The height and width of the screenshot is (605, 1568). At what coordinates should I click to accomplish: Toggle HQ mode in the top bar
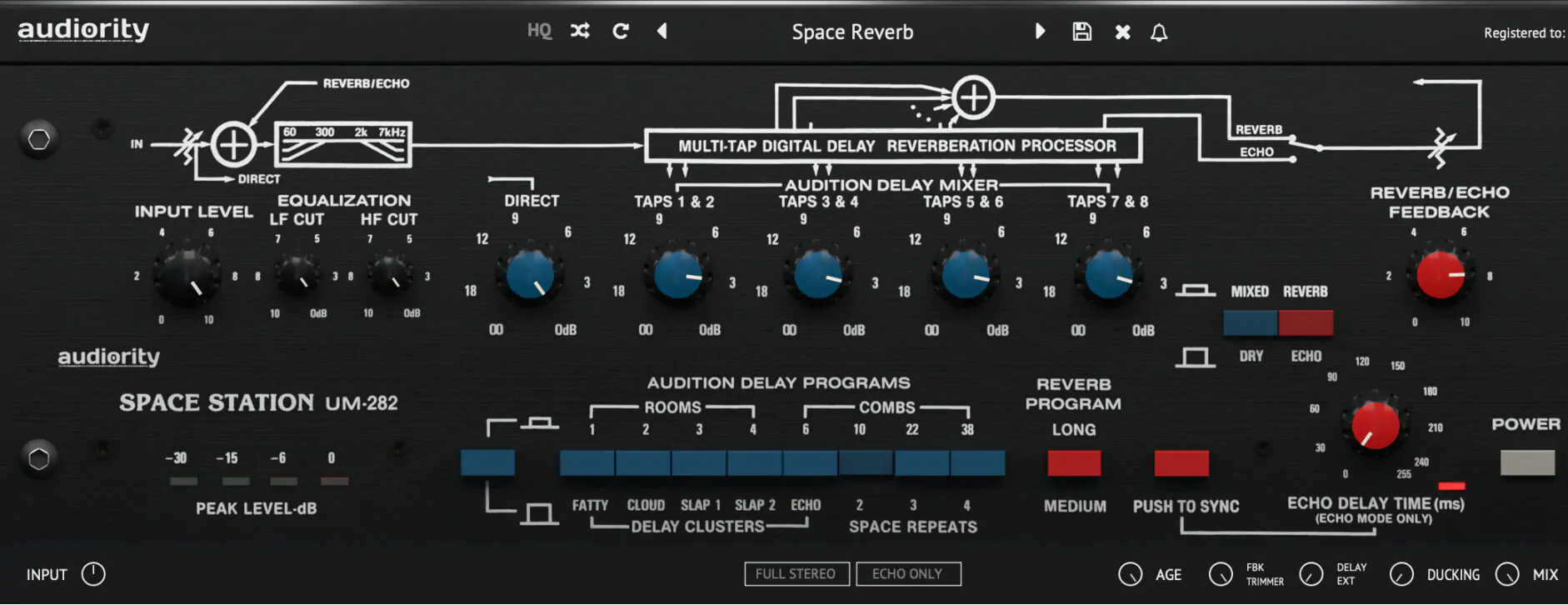tap(539, 32)
